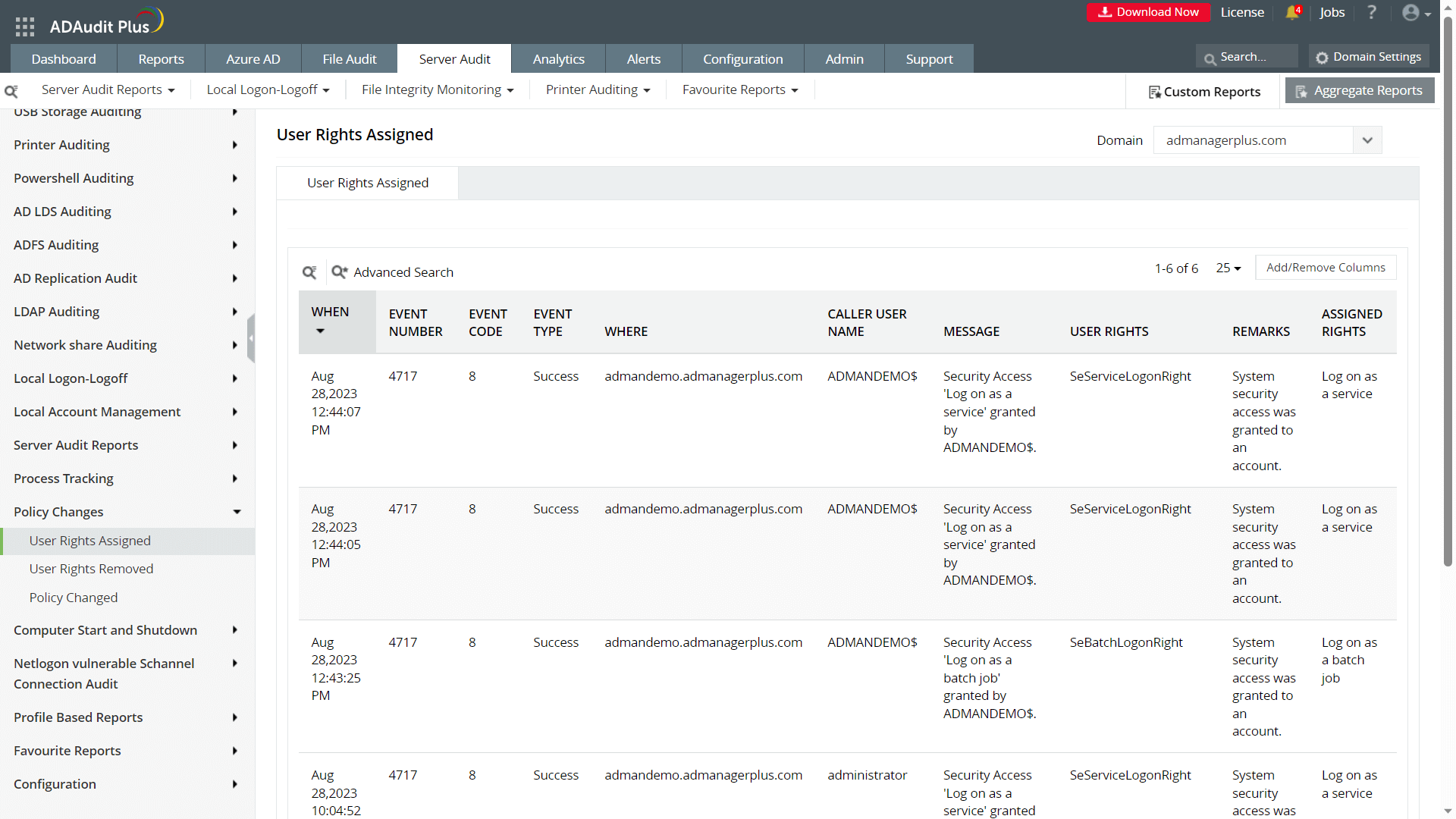
Task: Open Advanced Search icon
Action: point(339,272)
